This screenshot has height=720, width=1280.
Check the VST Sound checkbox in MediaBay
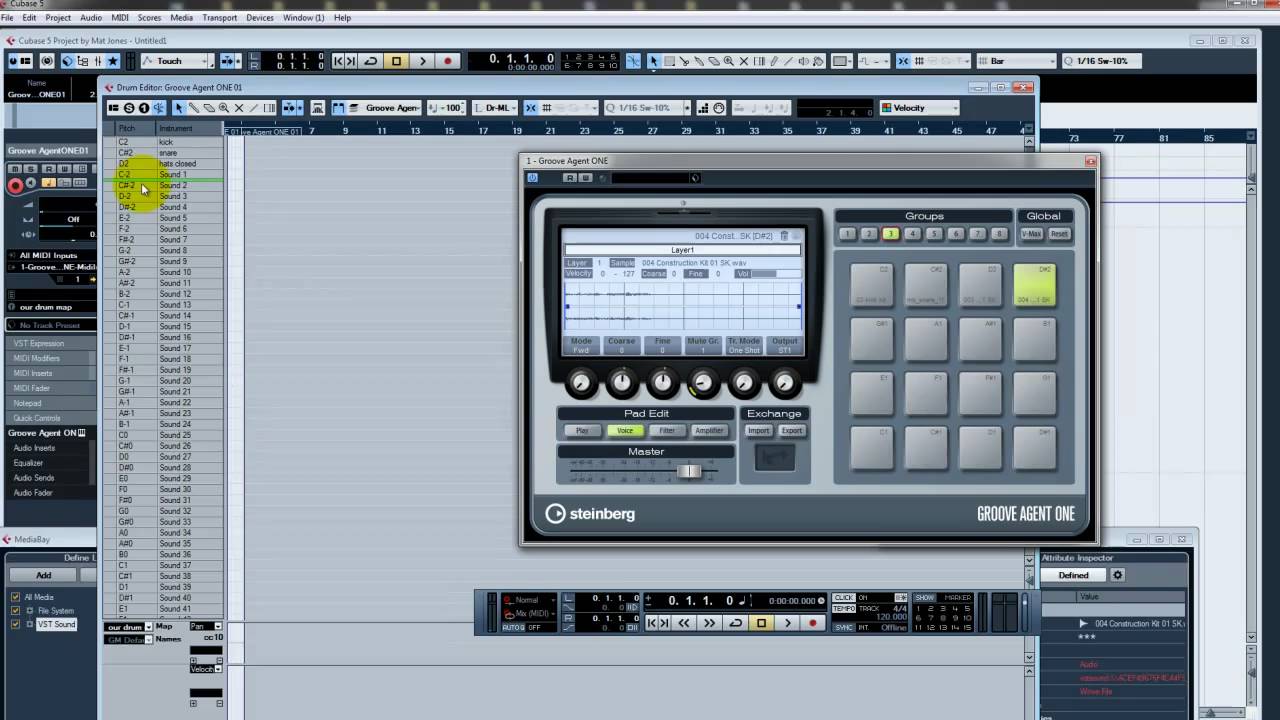click(15, 624)
